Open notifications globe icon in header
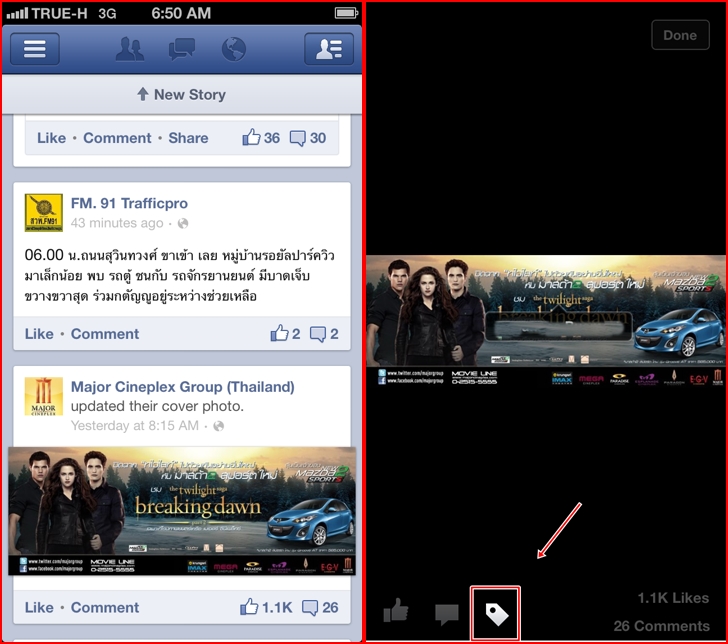The width and height of the screenshot is (728, 644). pos(234,49)
